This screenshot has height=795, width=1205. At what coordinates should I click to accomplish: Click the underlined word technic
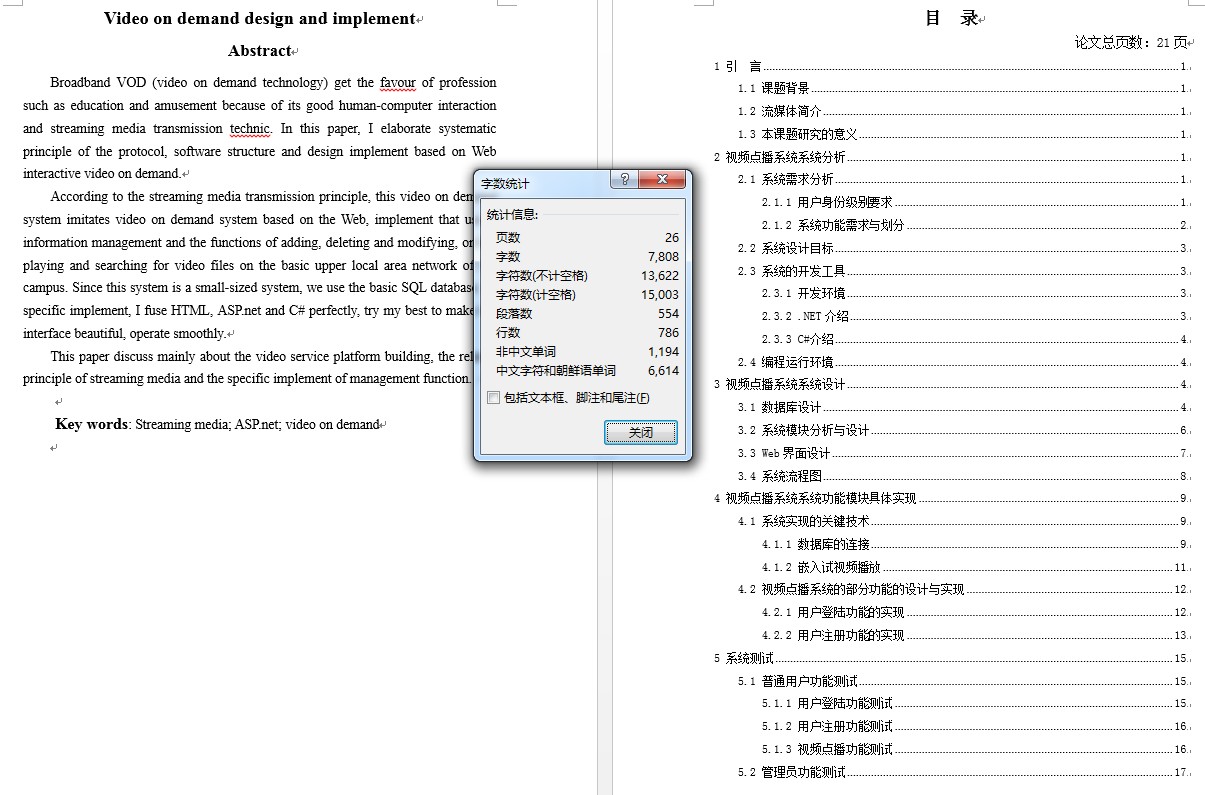[250, 128]
